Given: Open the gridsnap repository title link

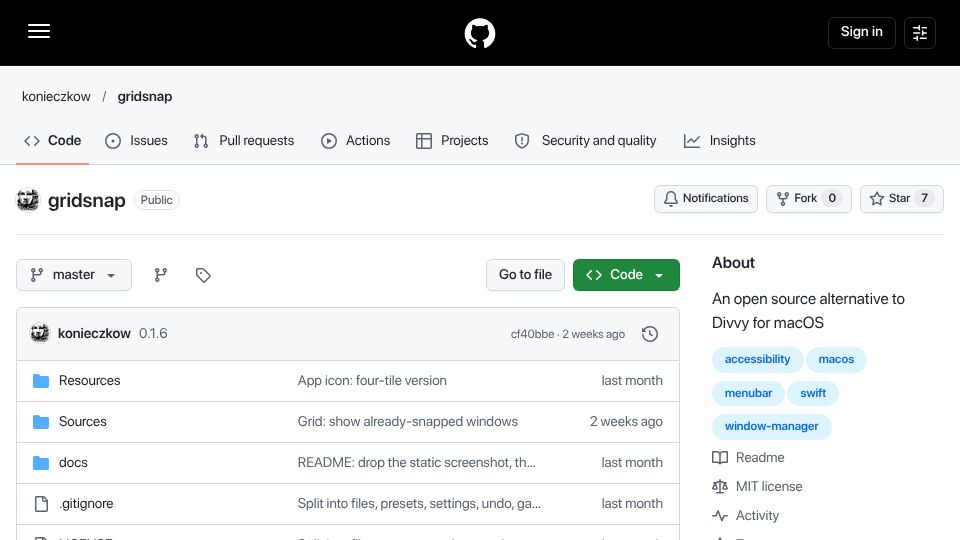Looking at the screenshot, I should [86, 200].
